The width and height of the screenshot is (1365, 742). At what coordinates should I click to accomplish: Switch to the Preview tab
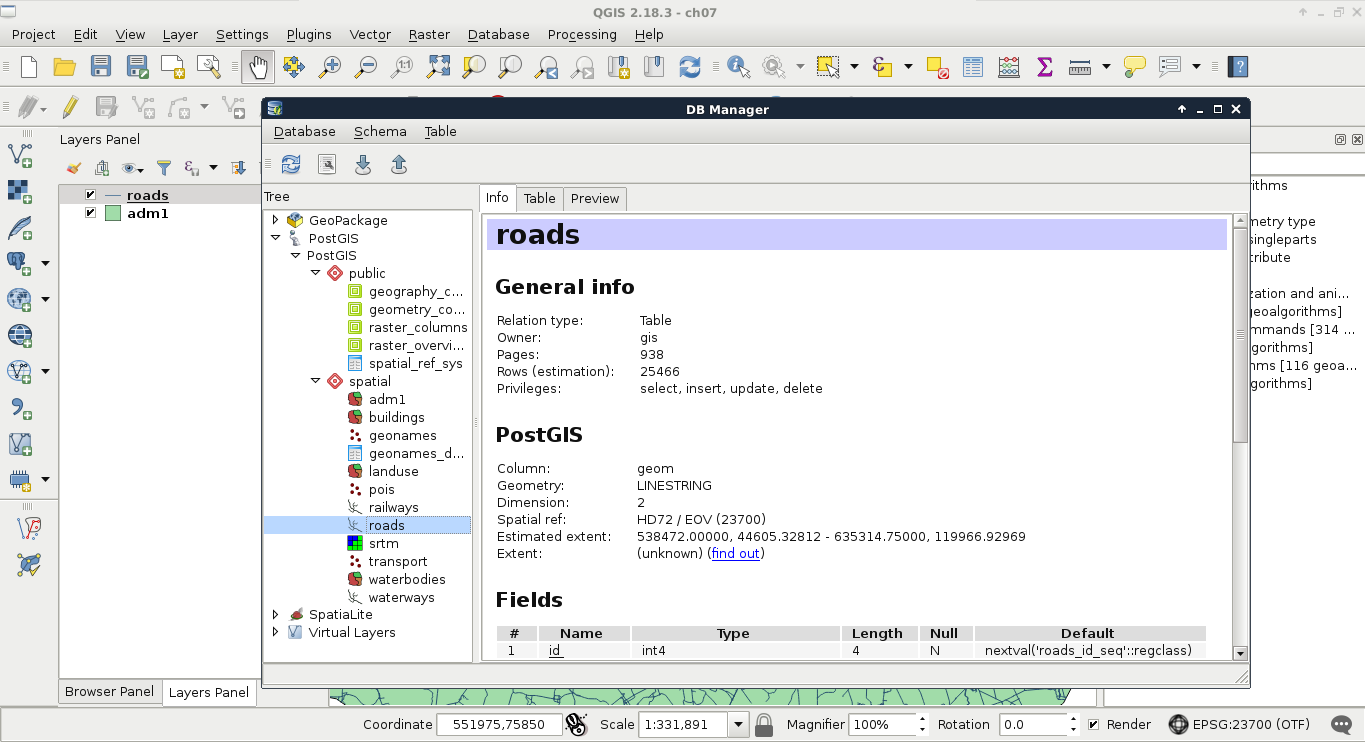point(595,198)
